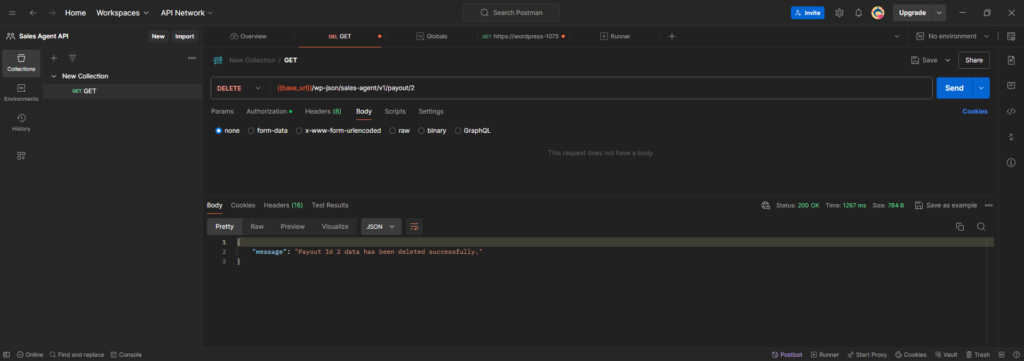Click the Send button
The image size is (1024, 361).
pos(955,88)
